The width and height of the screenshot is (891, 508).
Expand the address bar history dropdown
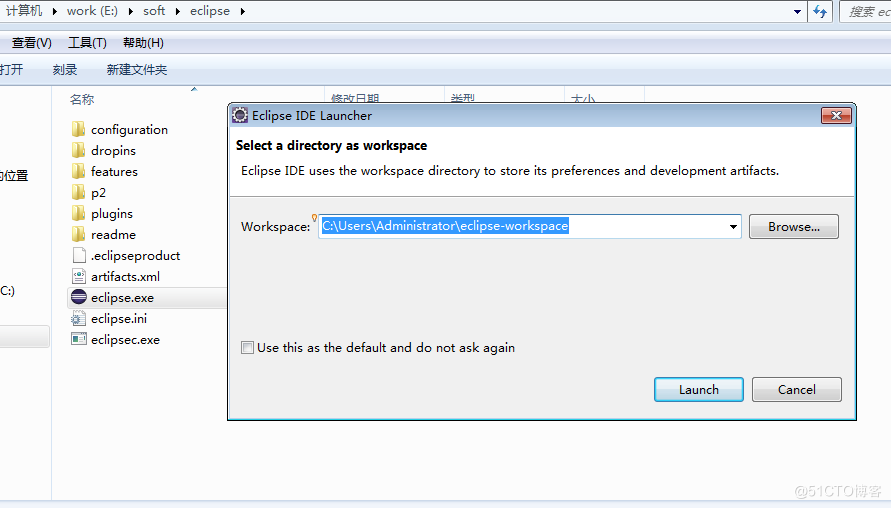pos(797,11)
